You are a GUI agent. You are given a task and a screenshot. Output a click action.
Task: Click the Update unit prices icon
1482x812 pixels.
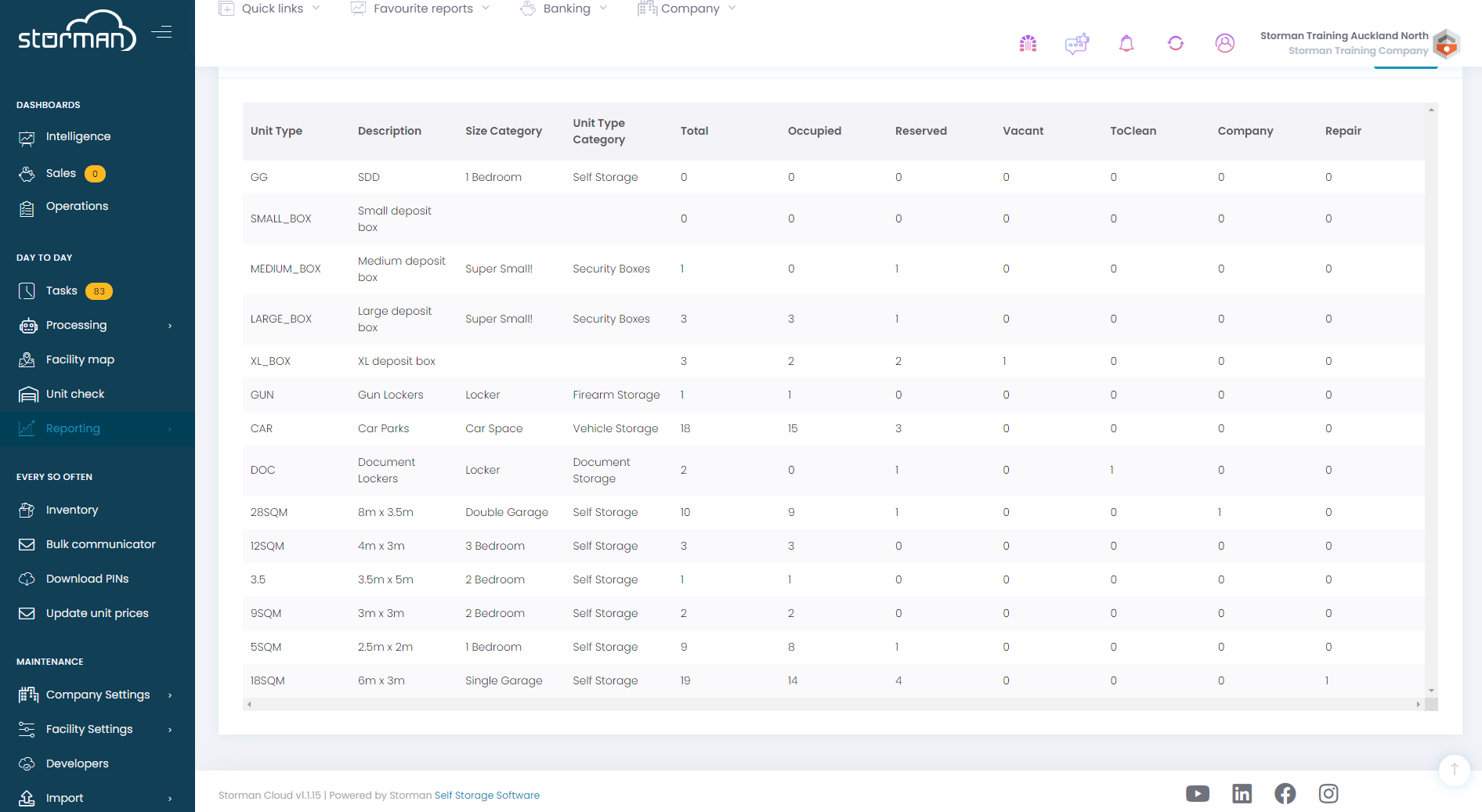pos(27,614)
